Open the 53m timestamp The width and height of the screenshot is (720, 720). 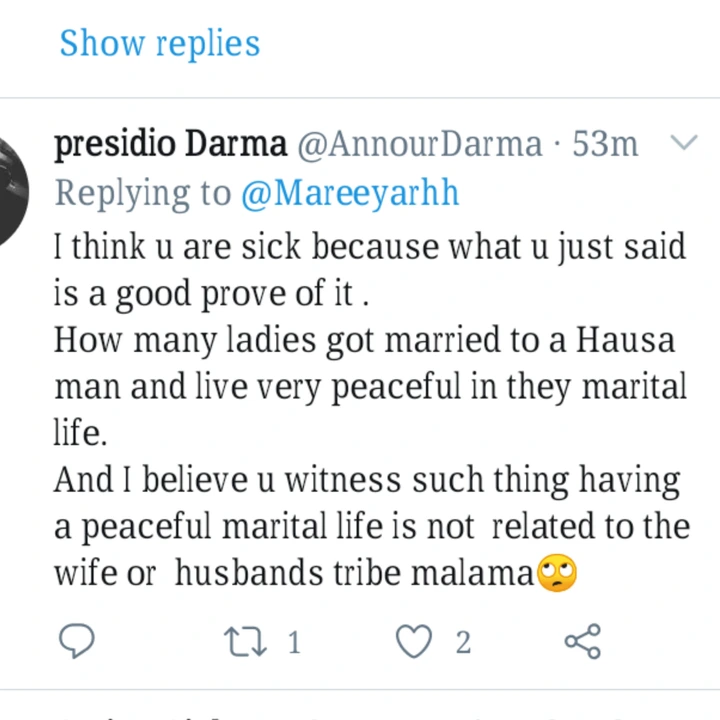605,144
